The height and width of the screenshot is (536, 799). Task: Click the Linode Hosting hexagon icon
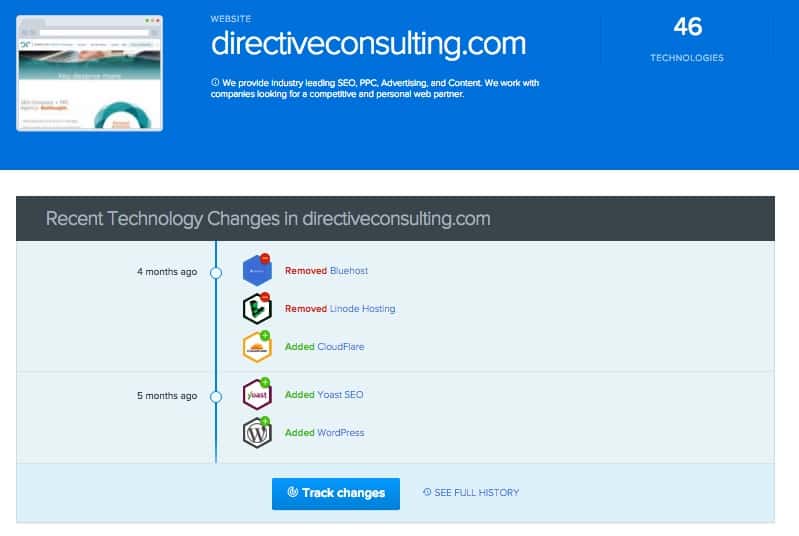coord(257,309)
